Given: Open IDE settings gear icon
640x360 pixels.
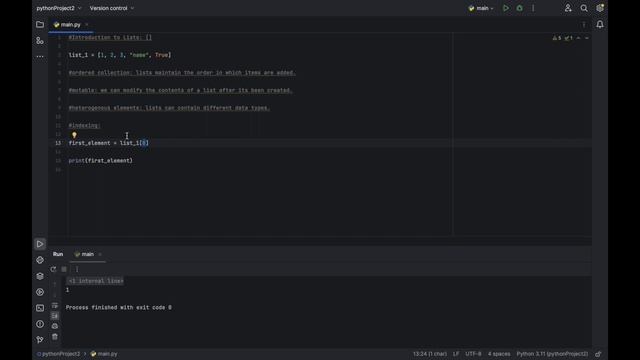Looking at the screenshot, I should 600,8.
